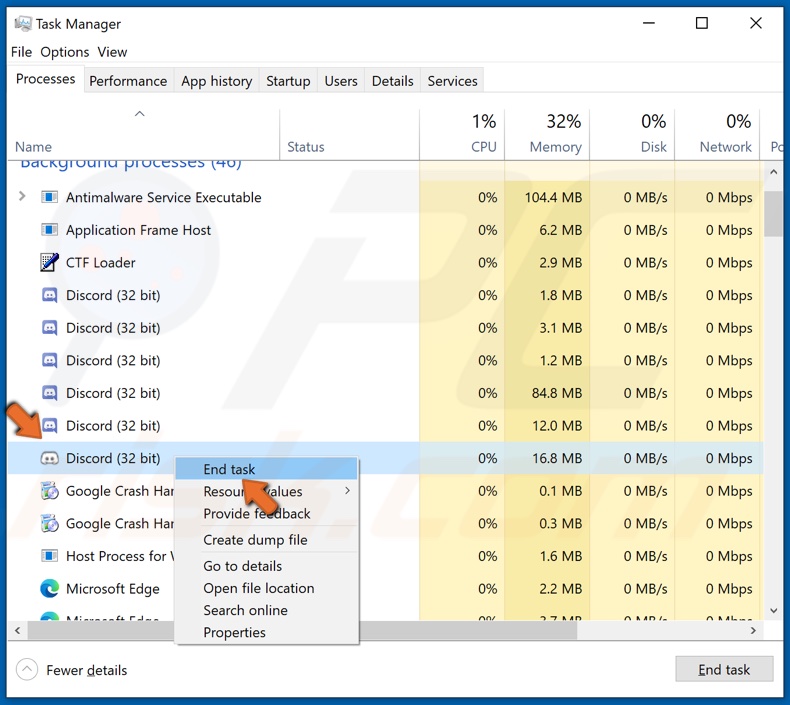Click the Host Process icon
The image size is (790, 705).
click(x=49, y=556)
